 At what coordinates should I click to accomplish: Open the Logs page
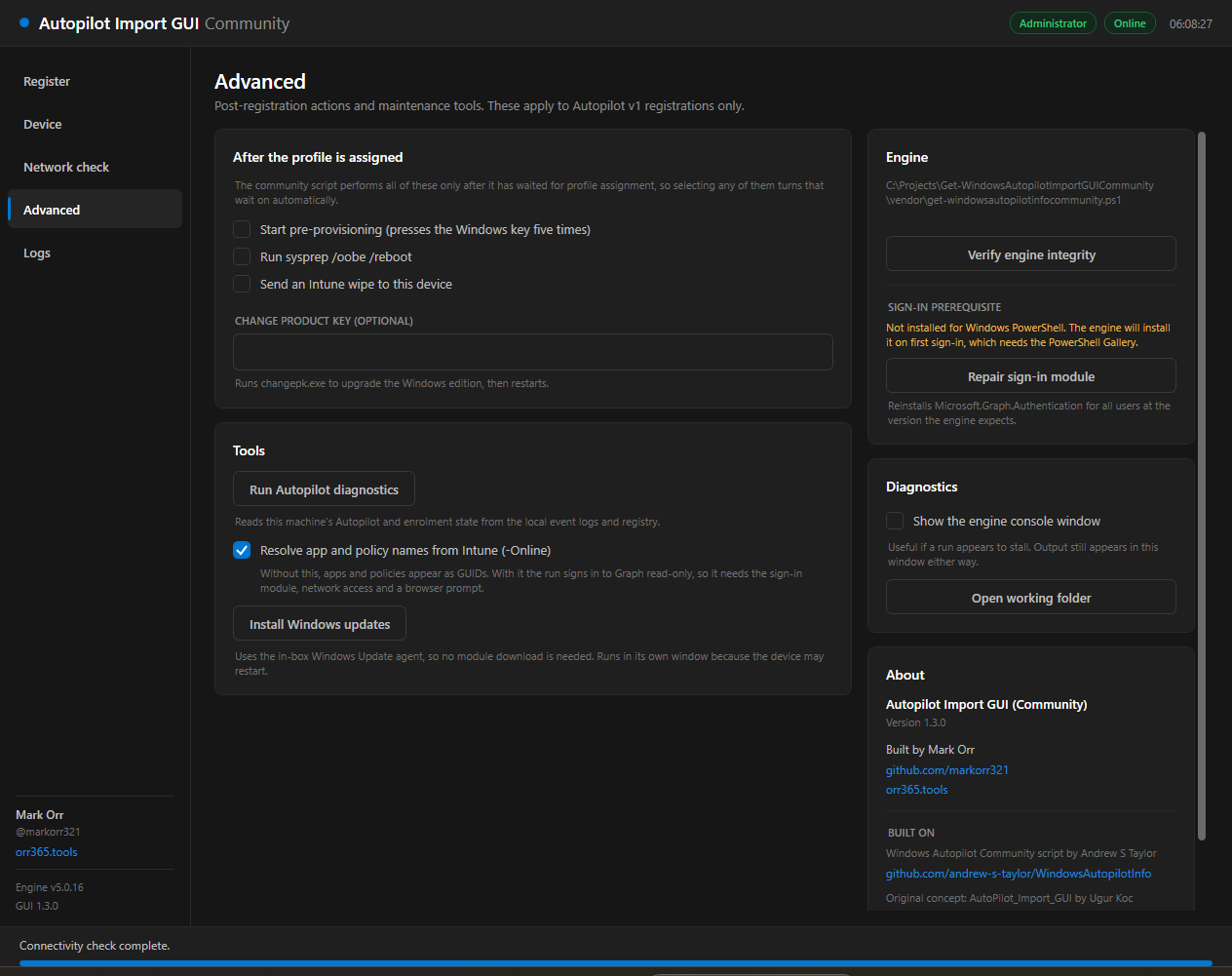(95, 254)
